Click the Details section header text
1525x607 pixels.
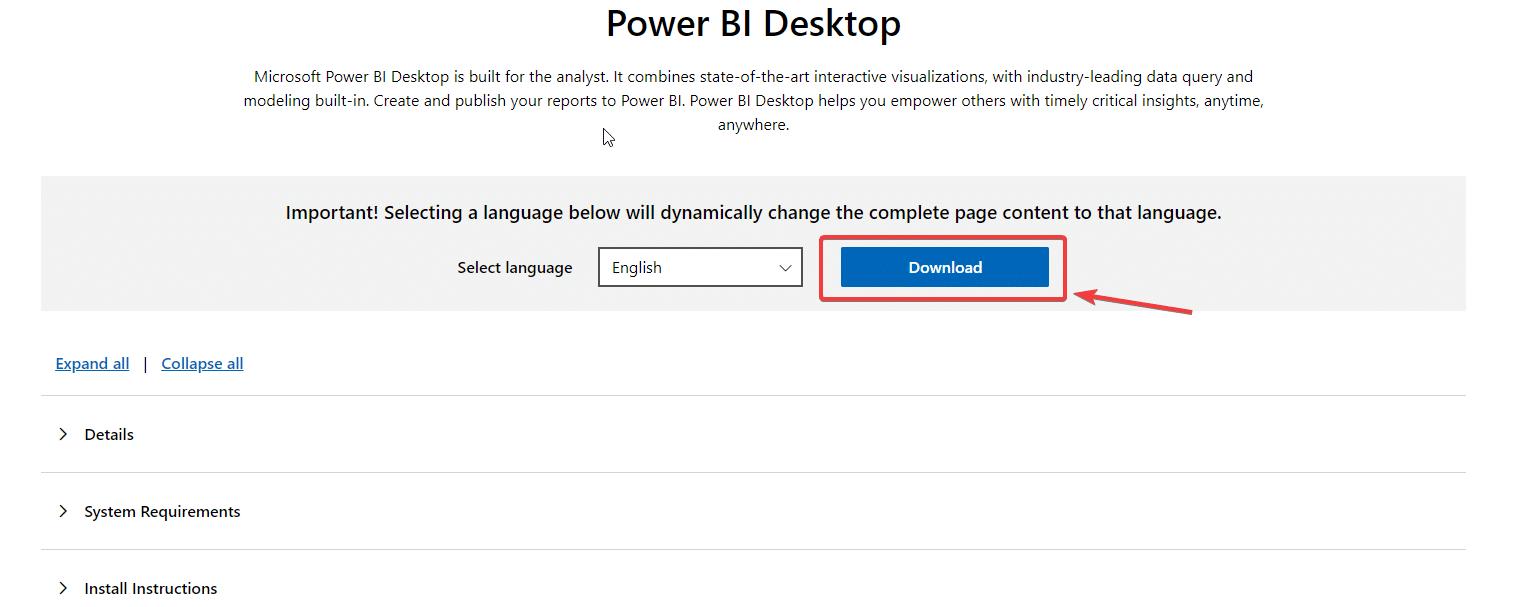[x=109, y=434]
